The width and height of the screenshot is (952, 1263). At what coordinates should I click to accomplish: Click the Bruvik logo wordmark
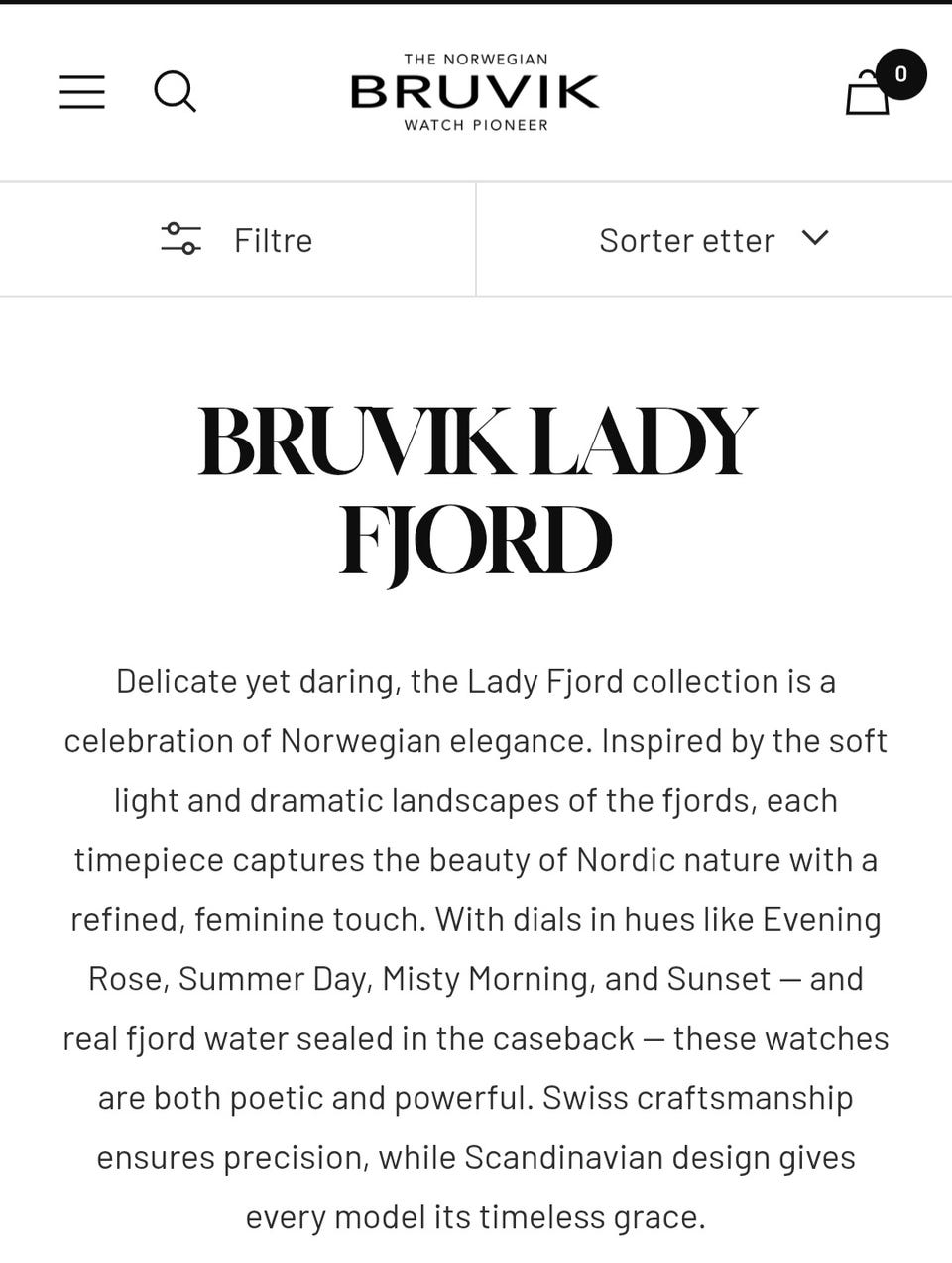(475, 92)
